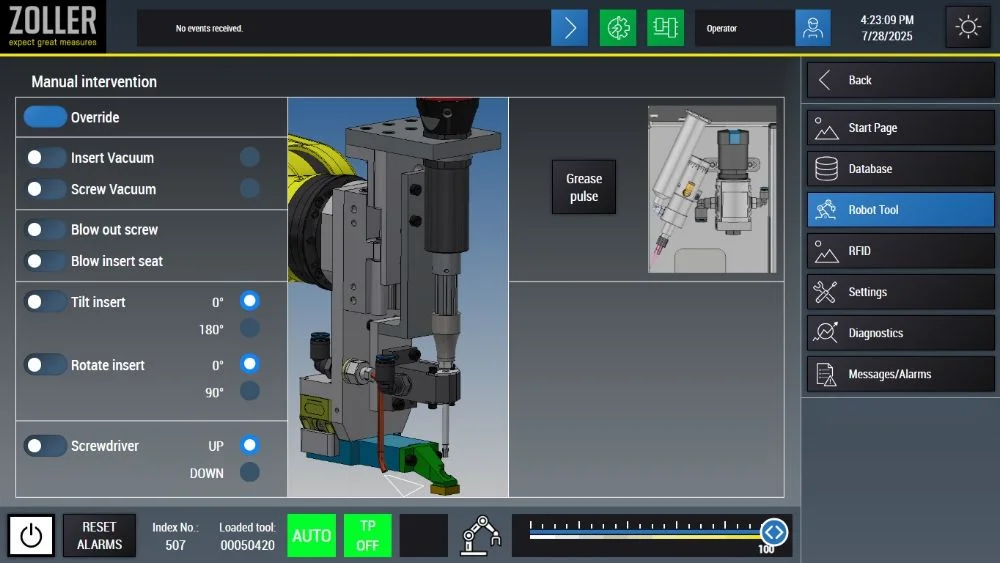The image size is (1000, 563).
Task: Click the green gear cycle icon
Action: point(617,28)
